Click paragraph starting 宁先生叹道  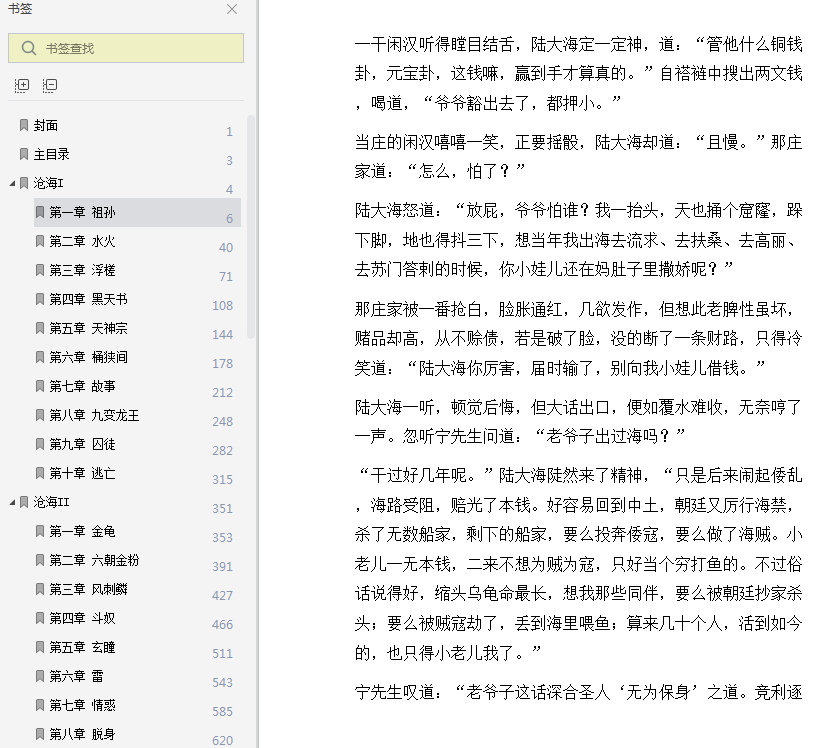(578, 693)
